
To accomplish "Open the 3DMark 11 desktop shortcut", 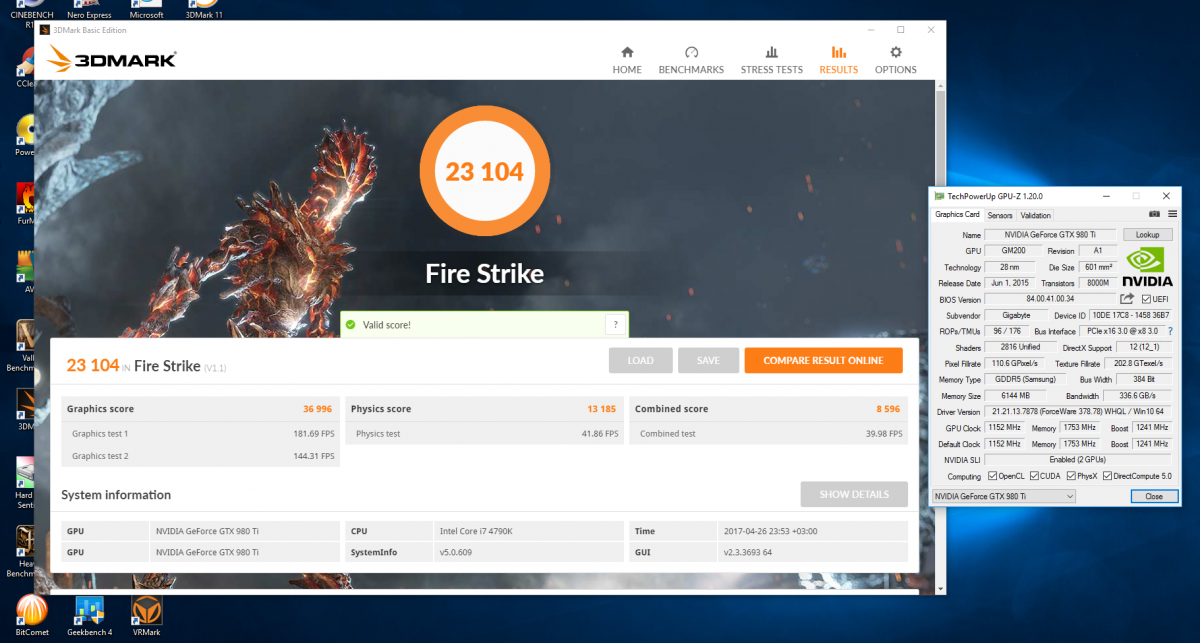I will 205,11.
